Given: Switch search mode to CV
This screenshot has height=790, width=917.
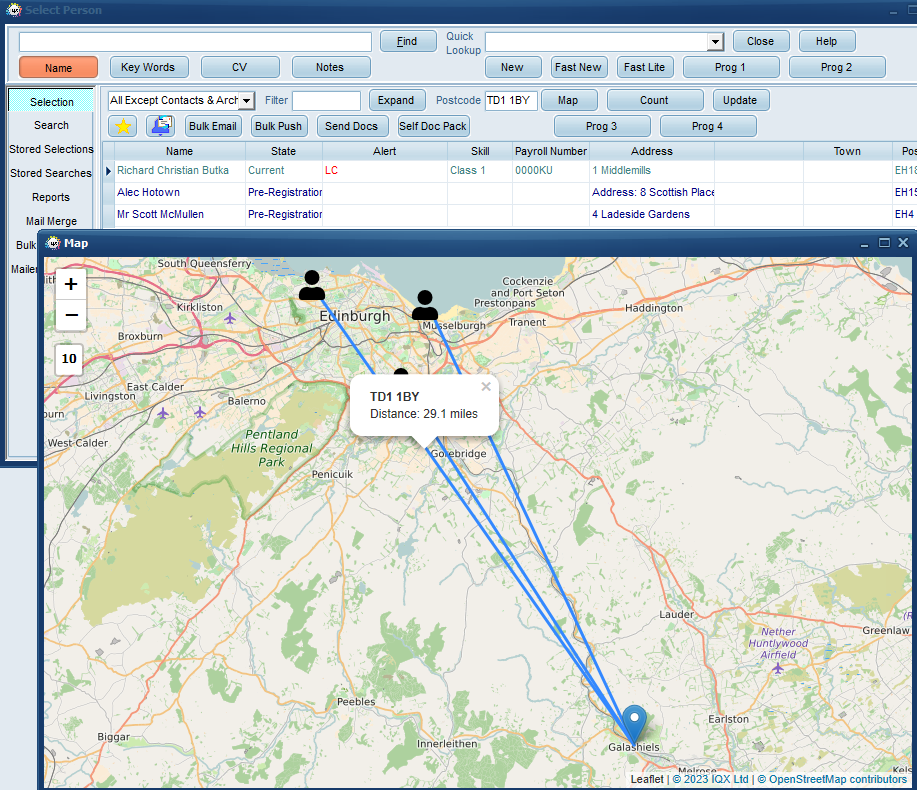Looking at the screenshot, I should pyautogui.click(x=240, y=67).
